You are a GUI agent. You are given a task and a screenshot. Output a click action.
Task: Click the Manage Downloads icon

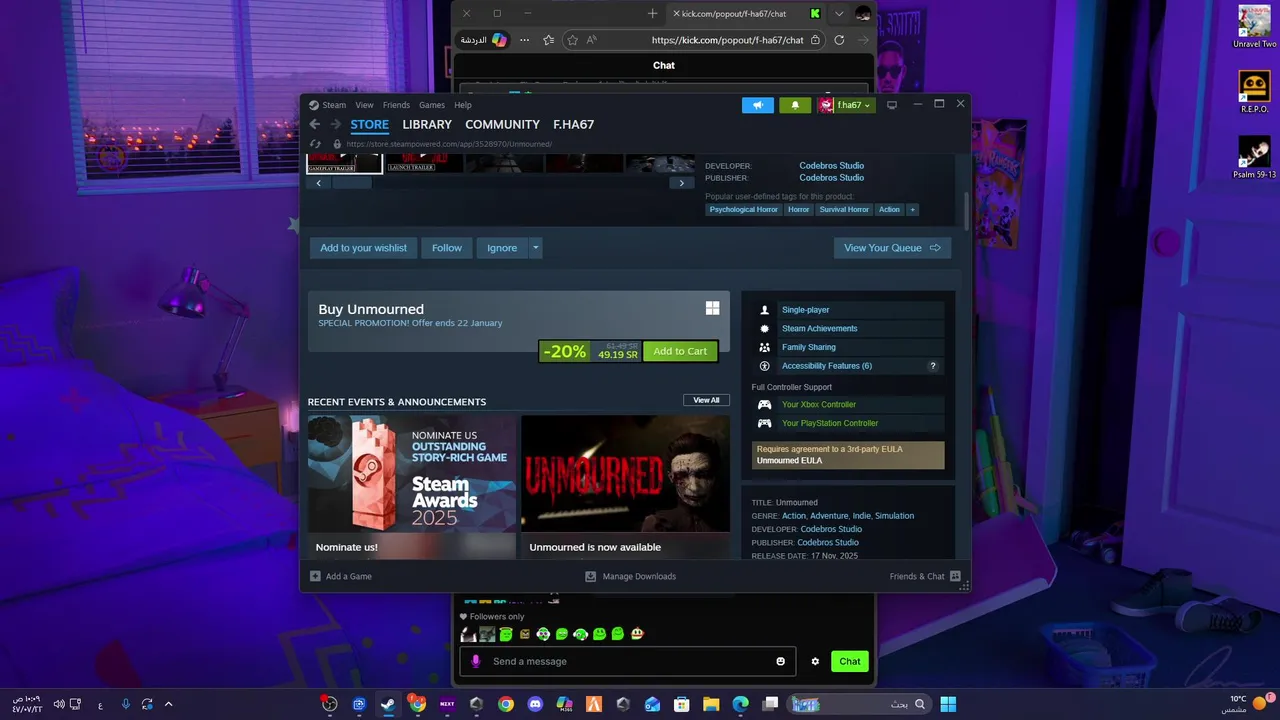tap(590, 576)
